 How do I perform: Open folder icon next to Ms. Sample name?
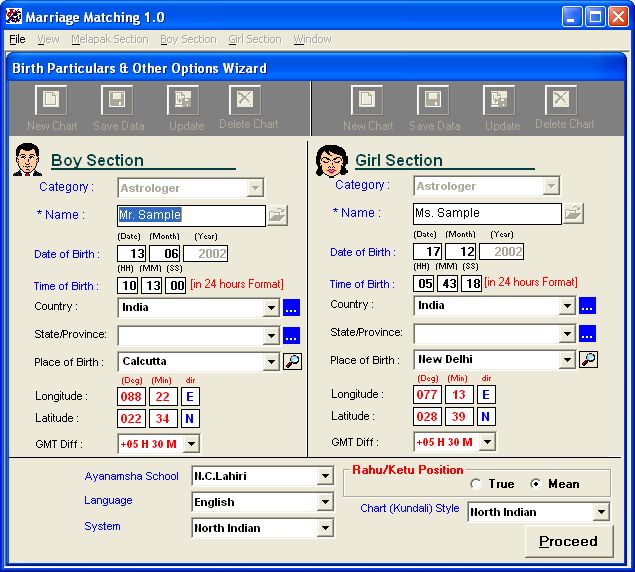[573, 213]
